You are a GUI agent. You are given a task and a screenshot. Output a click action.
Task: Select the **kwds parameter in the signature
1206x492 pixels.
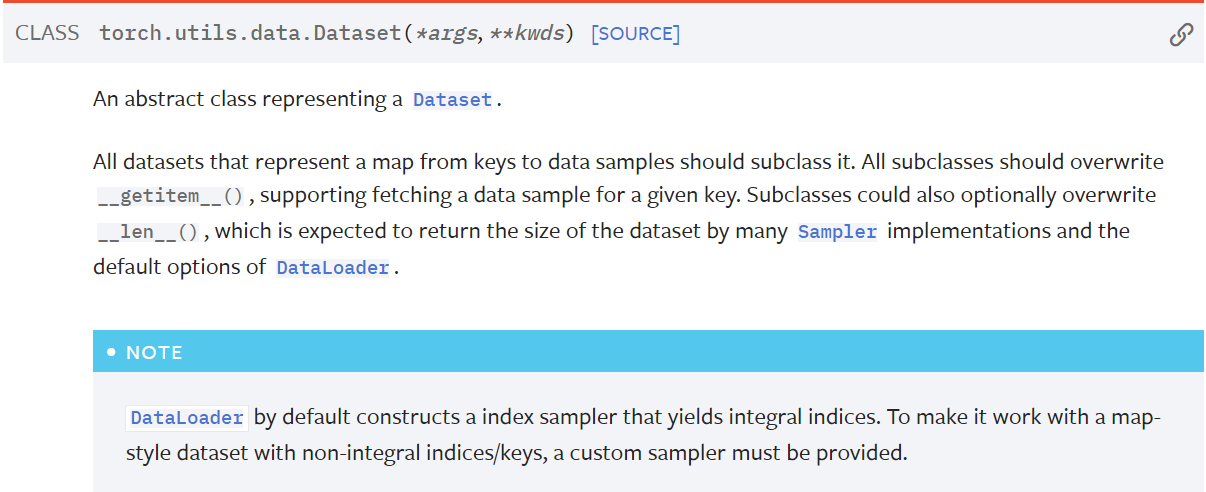(527, 33)
